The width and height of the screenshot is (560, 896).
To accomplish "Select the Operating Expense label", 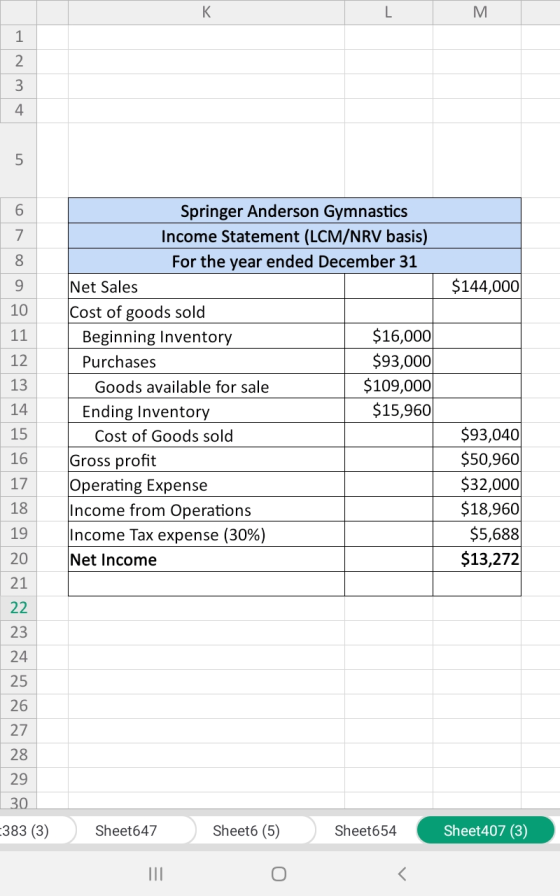I will pyautogui.click(x=206, y=484).
